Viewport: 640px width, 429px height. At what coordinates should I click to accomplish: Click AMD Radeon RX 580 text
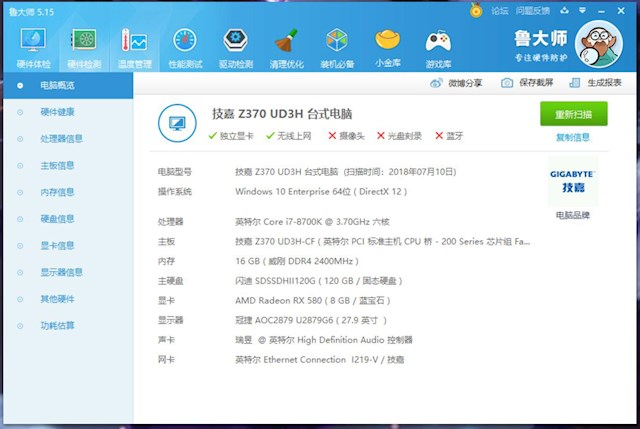(x=313, y=301)
